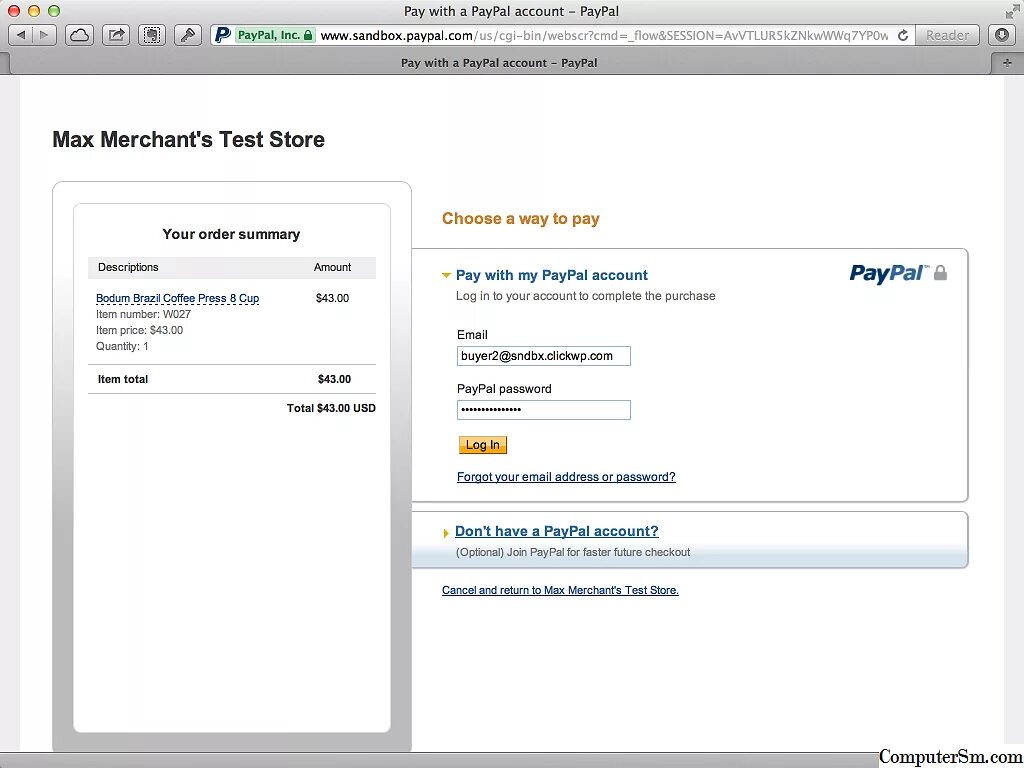Open the Bodum Brazil Coffee Press link
This screenshot has width=1024, height=768.
[178, 298]
